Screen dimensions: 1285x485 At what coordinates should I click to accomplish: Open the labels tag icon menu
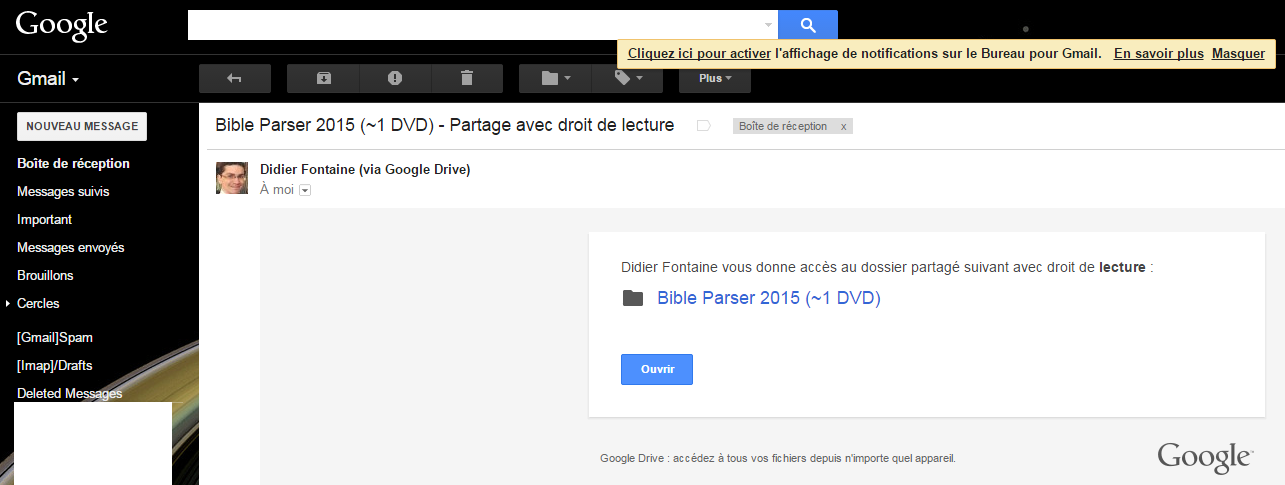[627, 78]
